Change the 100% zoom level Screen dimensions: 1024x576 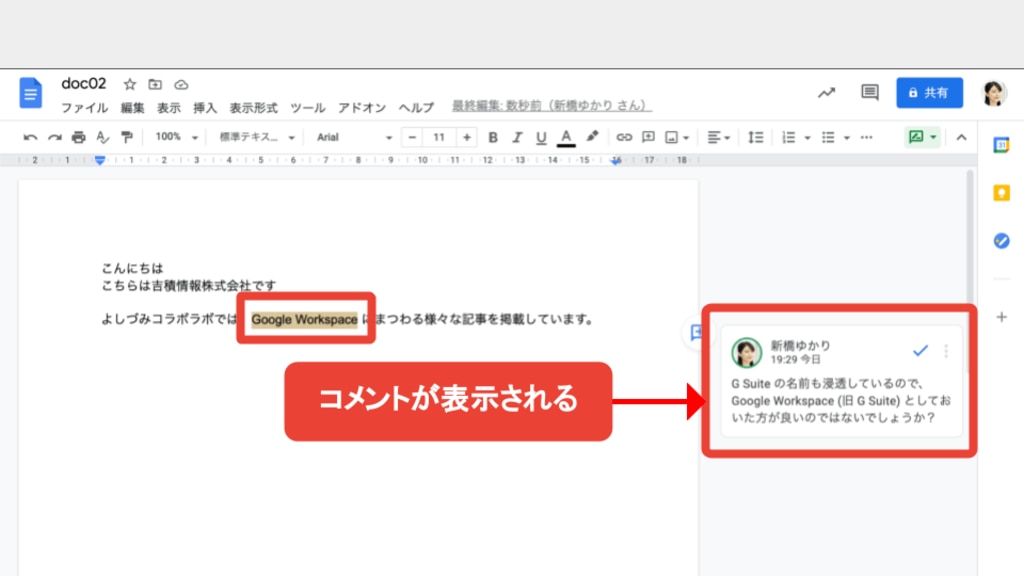(x=176, y=137)
